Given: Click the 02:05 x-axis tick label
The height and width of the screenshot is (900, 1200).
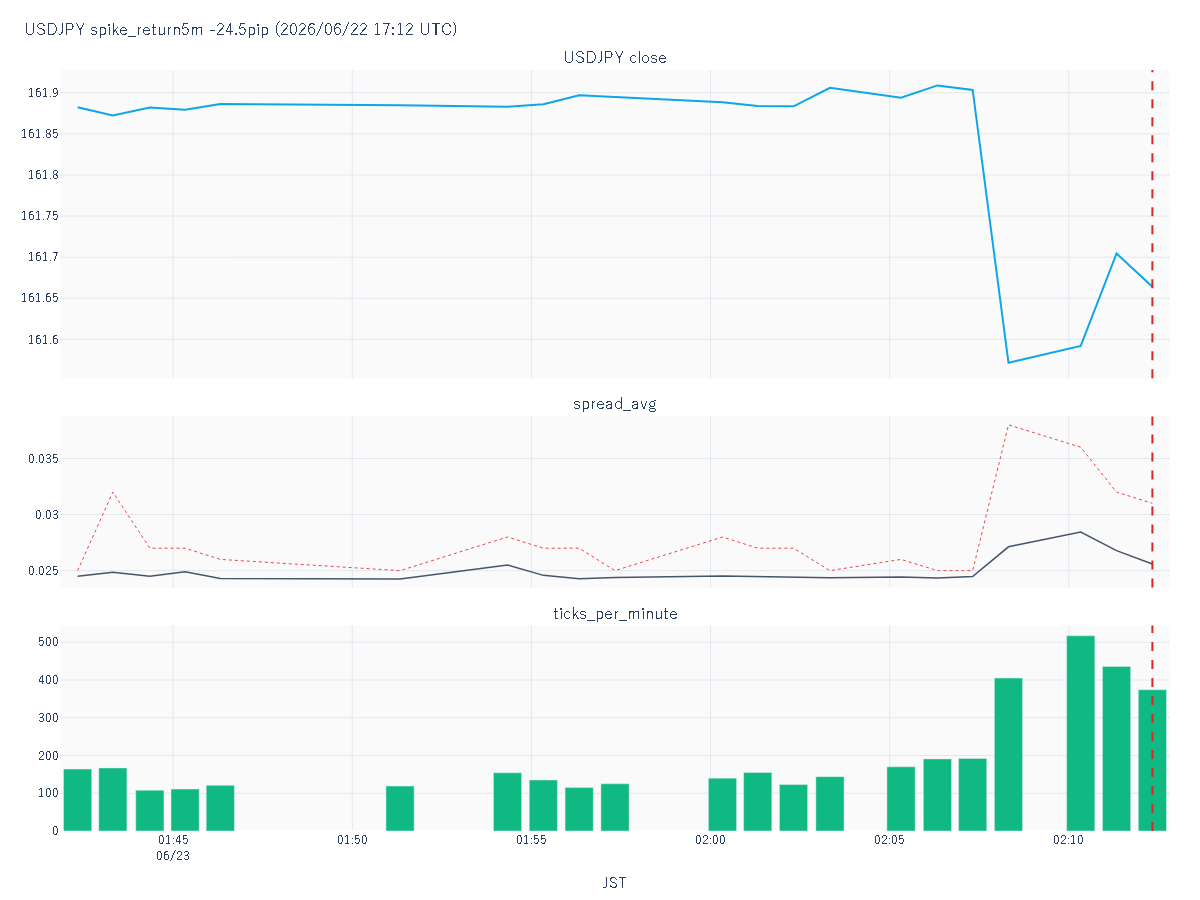Looking at the screenshot, I should tap(889, 840).
